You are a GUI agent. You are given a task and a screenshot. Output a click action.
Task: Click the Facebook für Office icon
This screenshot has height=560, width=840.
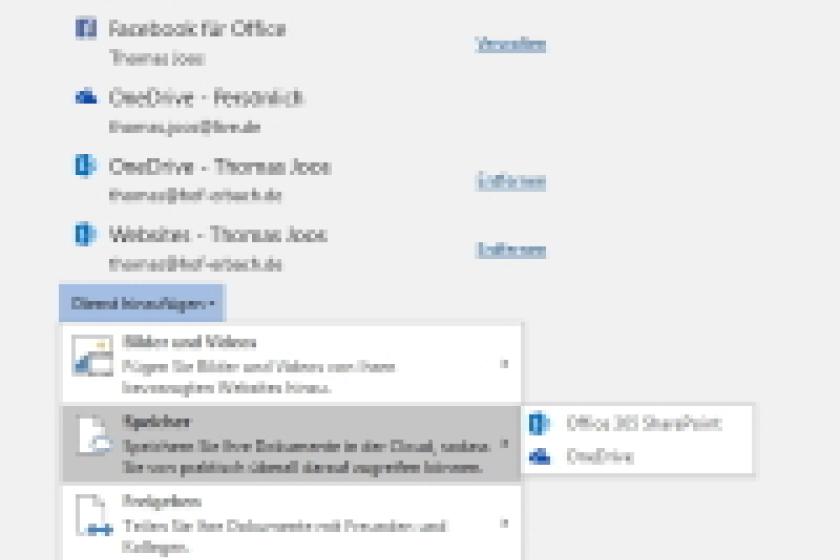(x=86, y=28)
